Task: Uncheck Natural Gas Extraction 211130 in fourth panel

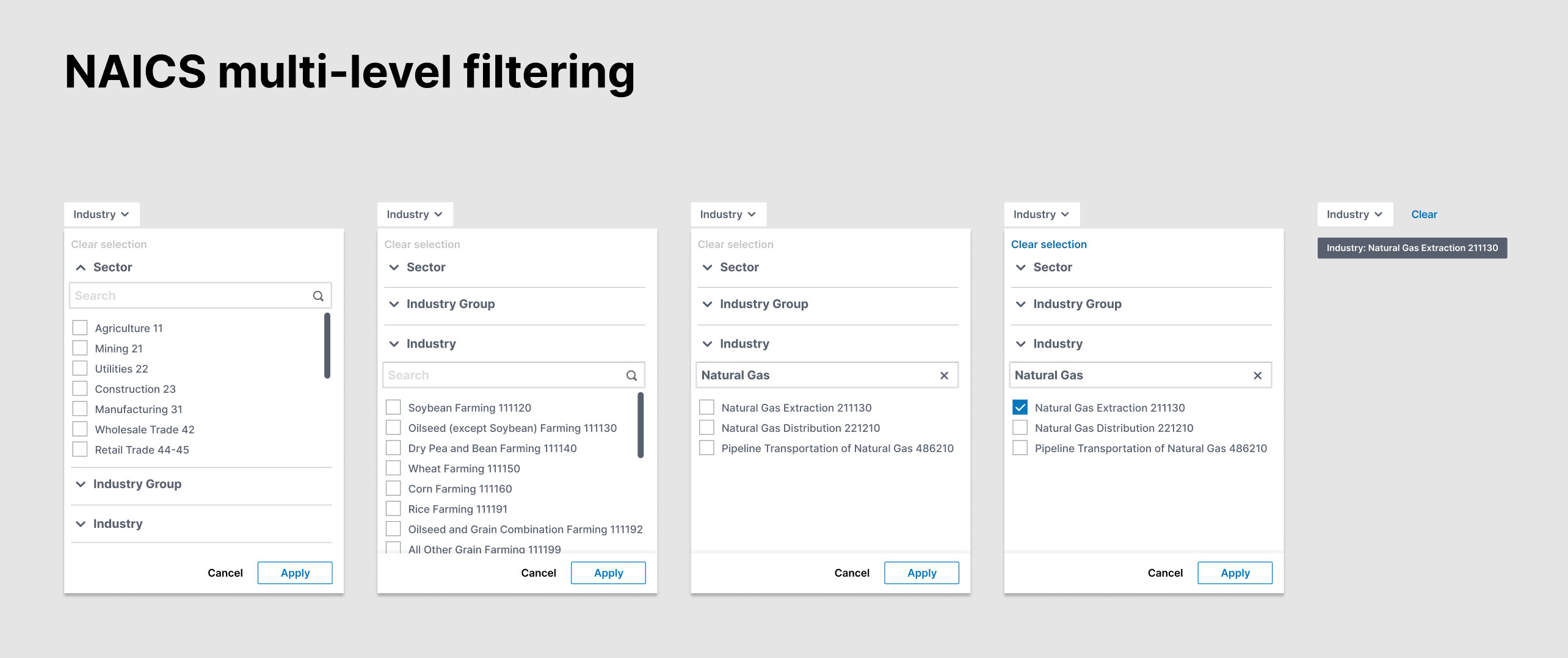Action: 1020,407
